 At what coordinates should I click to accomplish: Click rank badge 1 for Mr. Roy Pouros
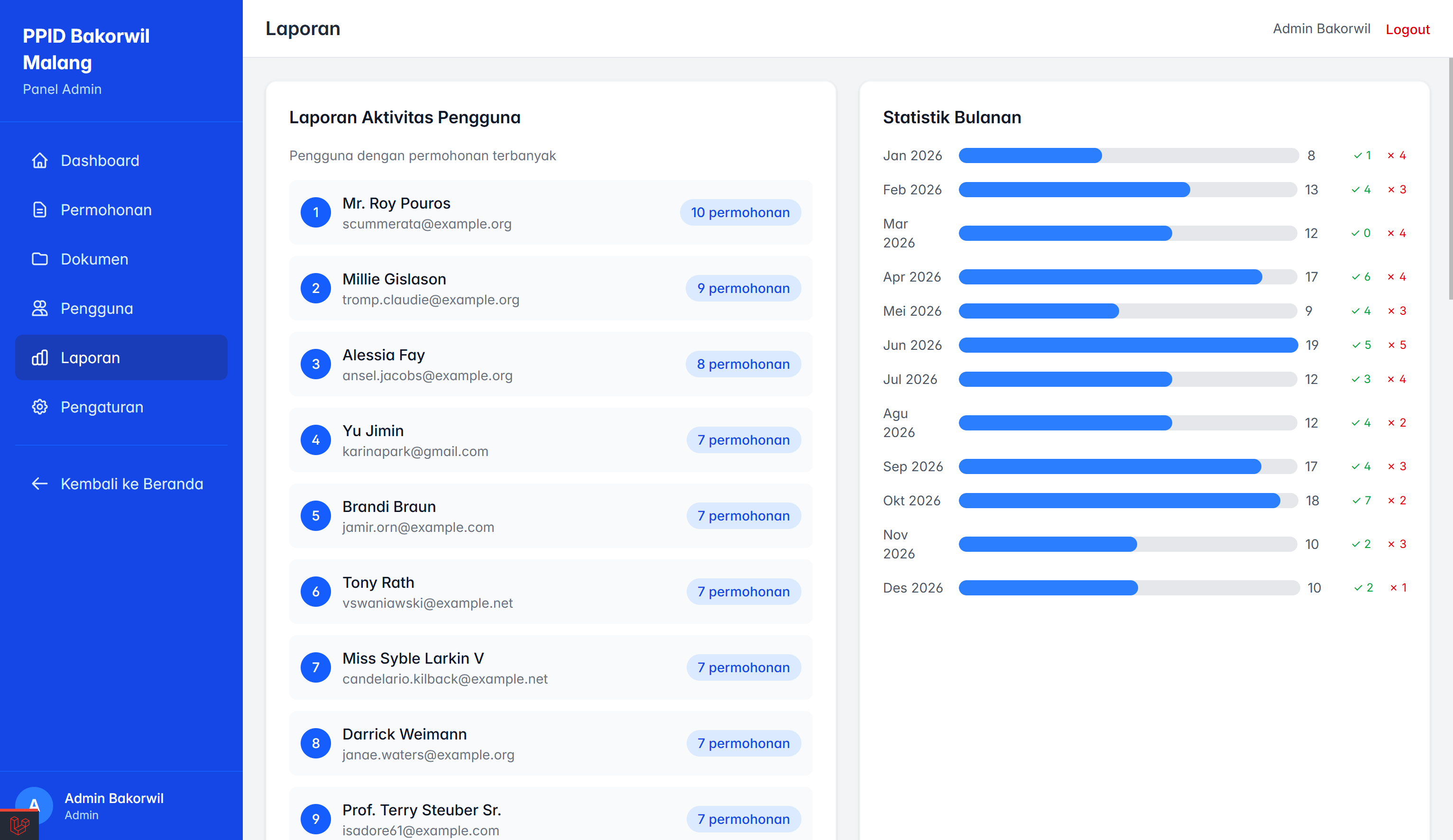tap(316, 212)
